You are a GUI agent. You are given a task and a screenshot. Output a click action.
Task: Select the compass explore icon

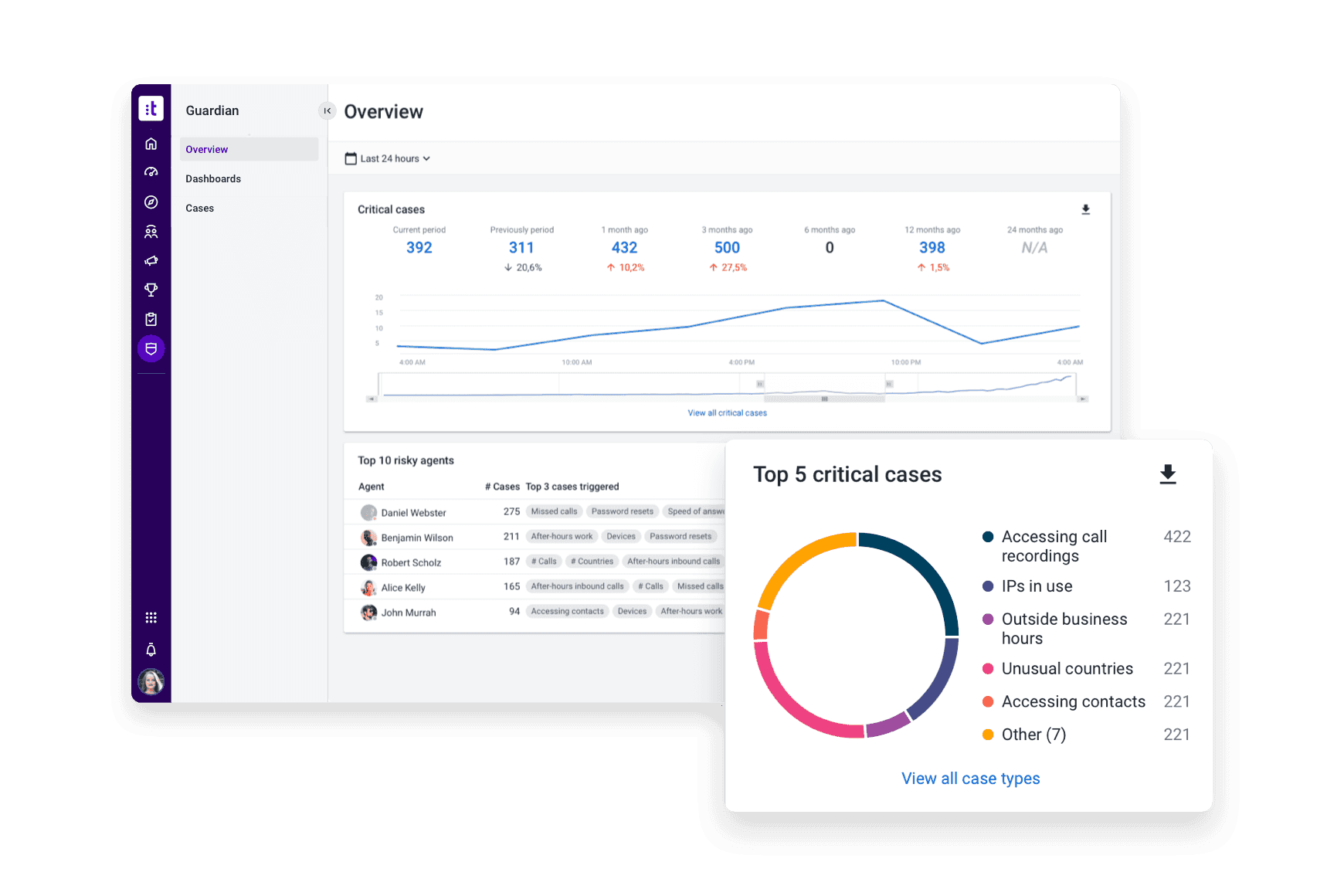click(x=151, y=202)
